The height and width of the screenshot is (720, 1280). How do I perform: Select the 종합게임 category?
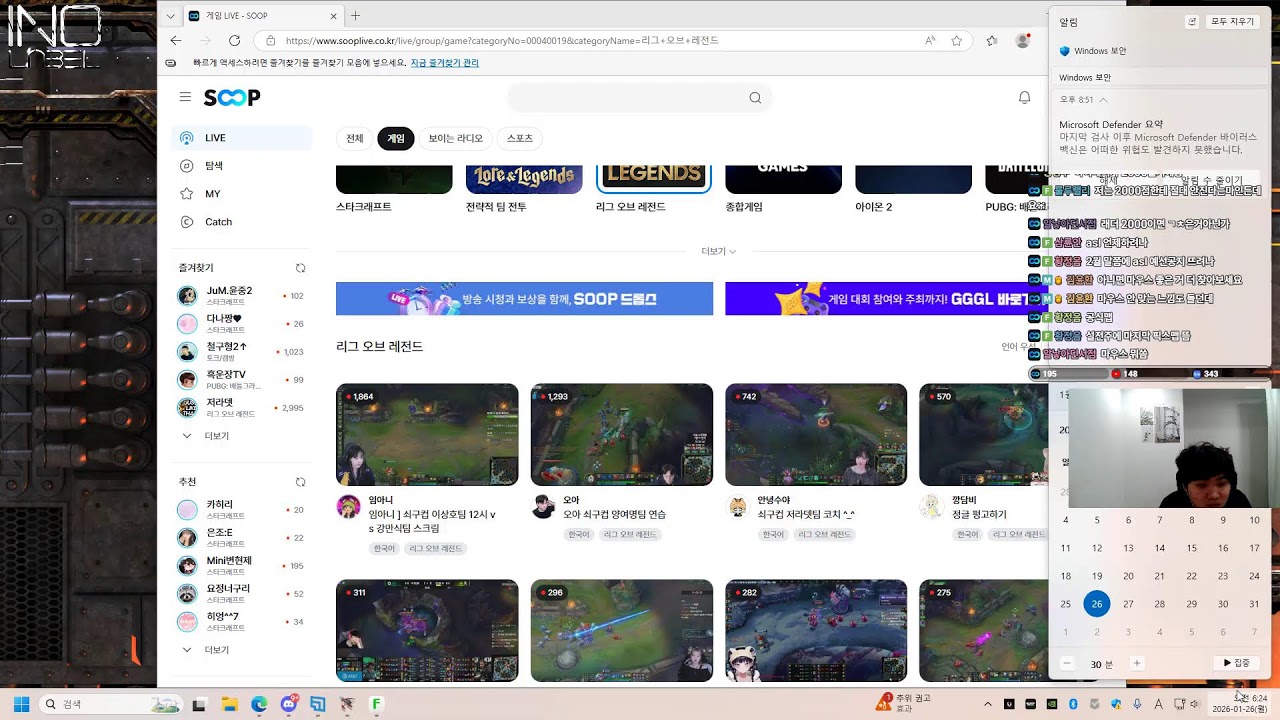pyautogui.click(x=783, y=189)
